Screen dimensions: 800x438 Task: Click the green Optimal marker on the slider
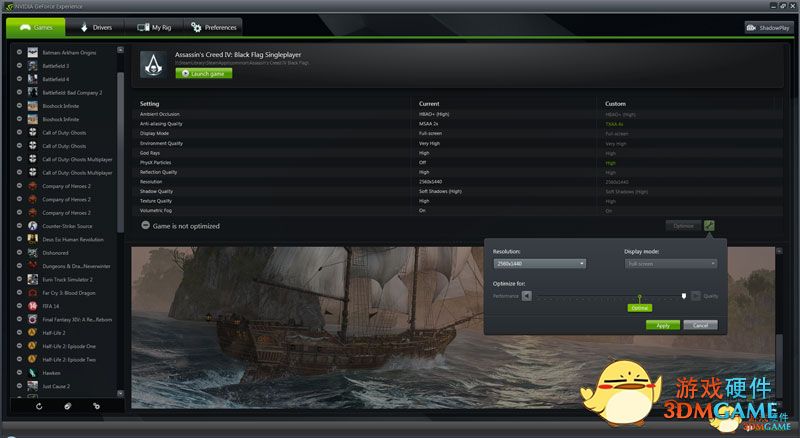[640, 308]
